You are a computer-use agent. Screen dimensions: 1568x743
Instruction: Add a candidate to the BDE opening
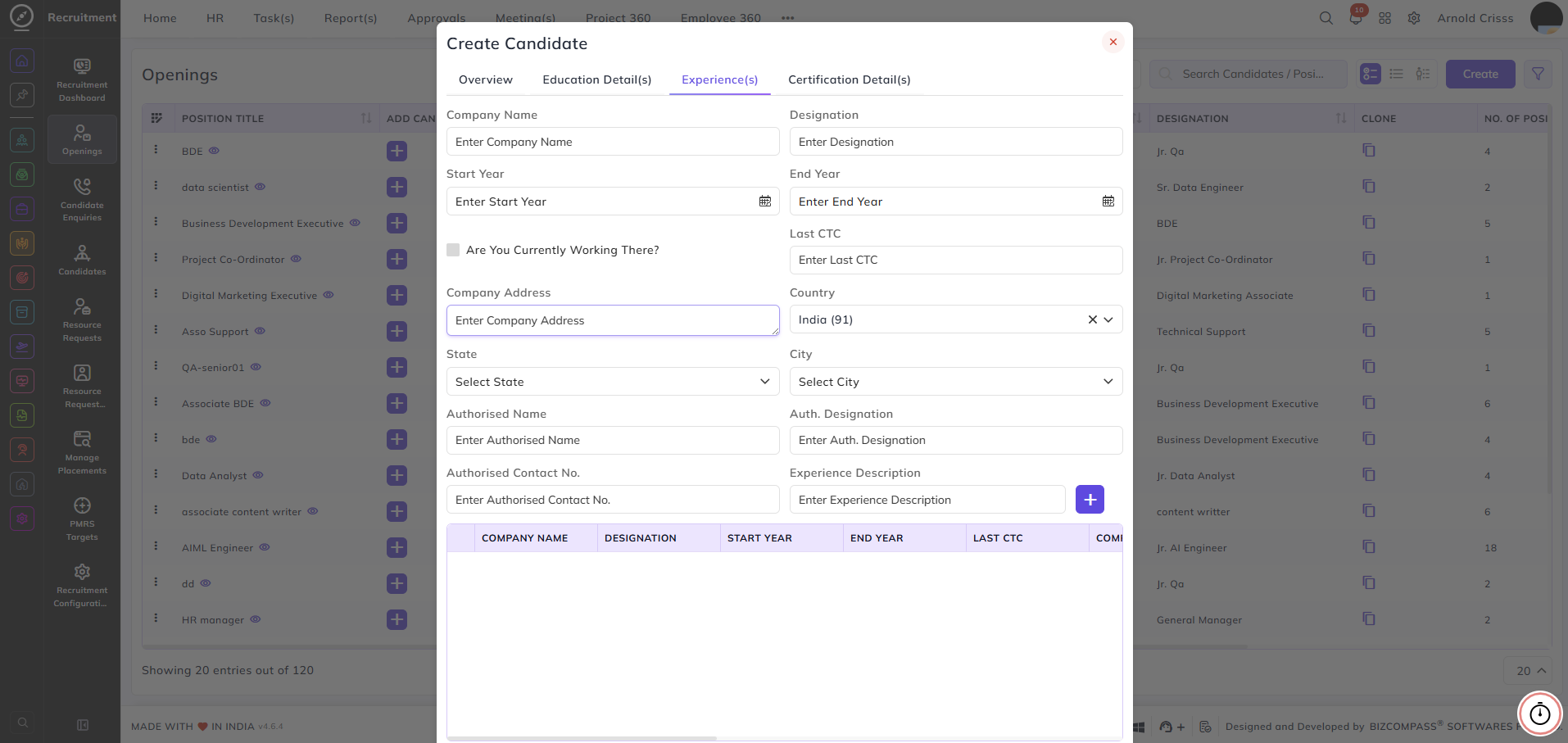(x=397, y=151)
